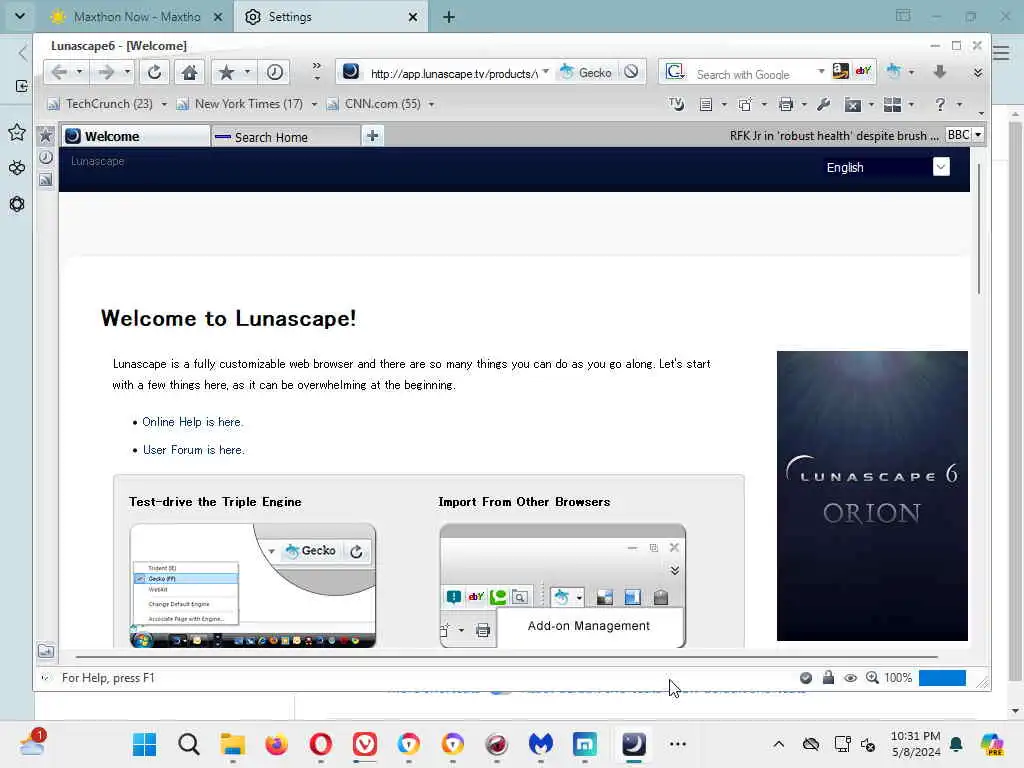Click the RFK Jr news ticker headline

834,135
